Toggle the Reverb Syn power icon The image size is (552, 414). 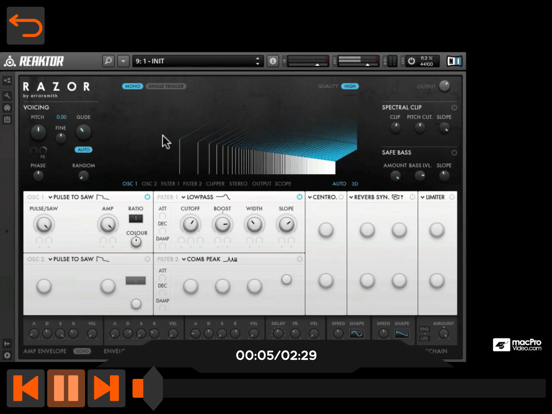[412, 197]
